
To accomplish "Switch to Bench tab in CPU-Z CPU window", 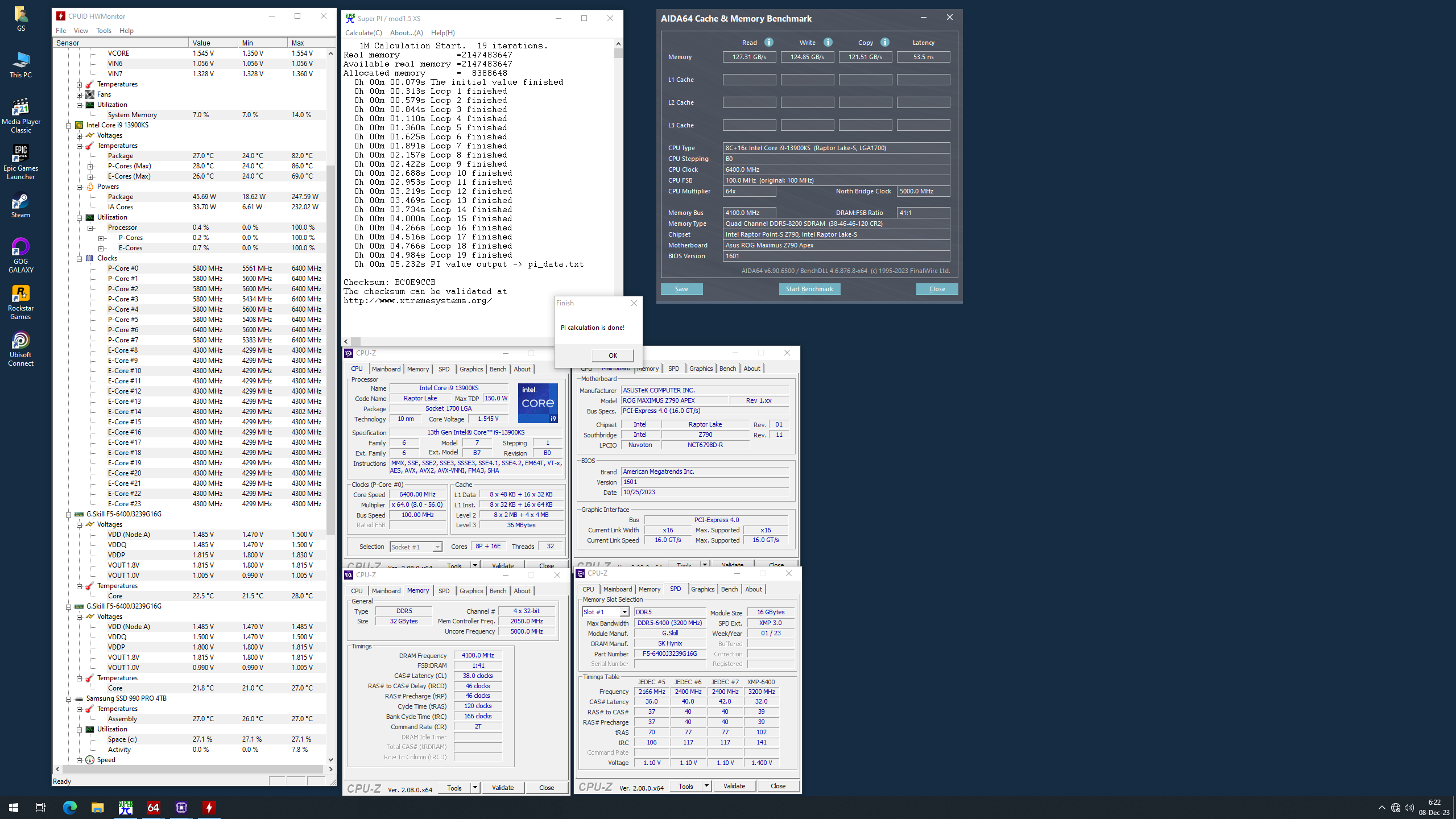I will tap(498, 369).
